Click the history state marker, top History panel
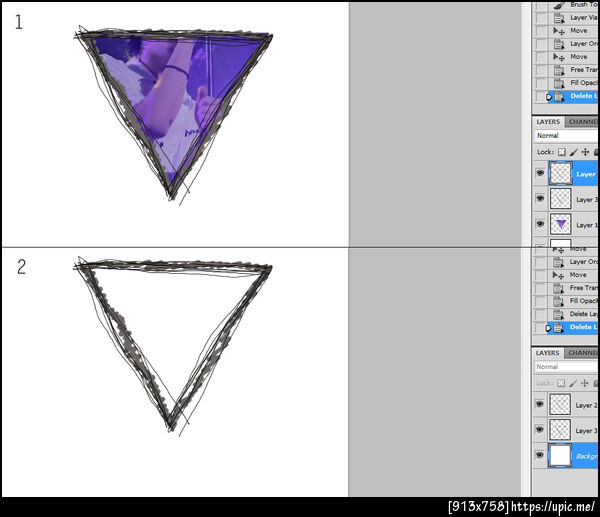 point(550,97)
